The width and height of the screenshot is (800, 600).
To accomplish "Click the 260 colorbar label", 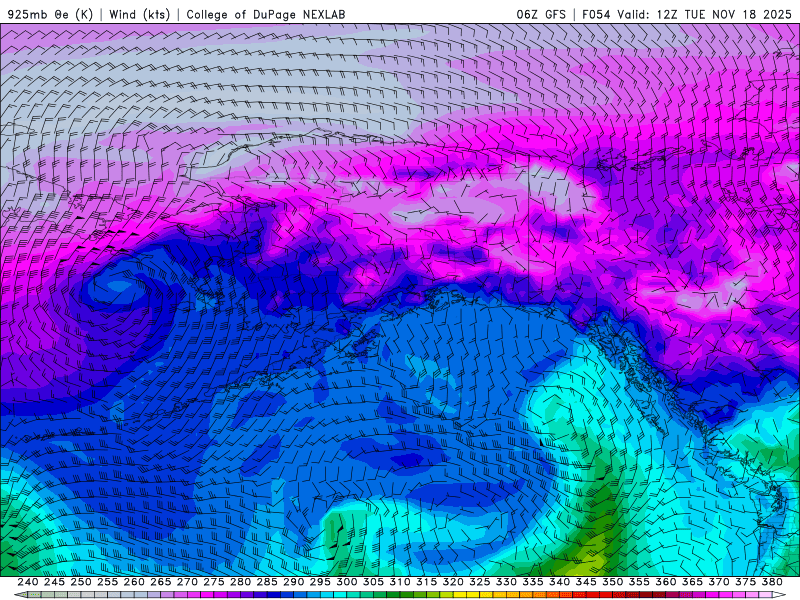I will pyautogui.click(x=134, y=582).
